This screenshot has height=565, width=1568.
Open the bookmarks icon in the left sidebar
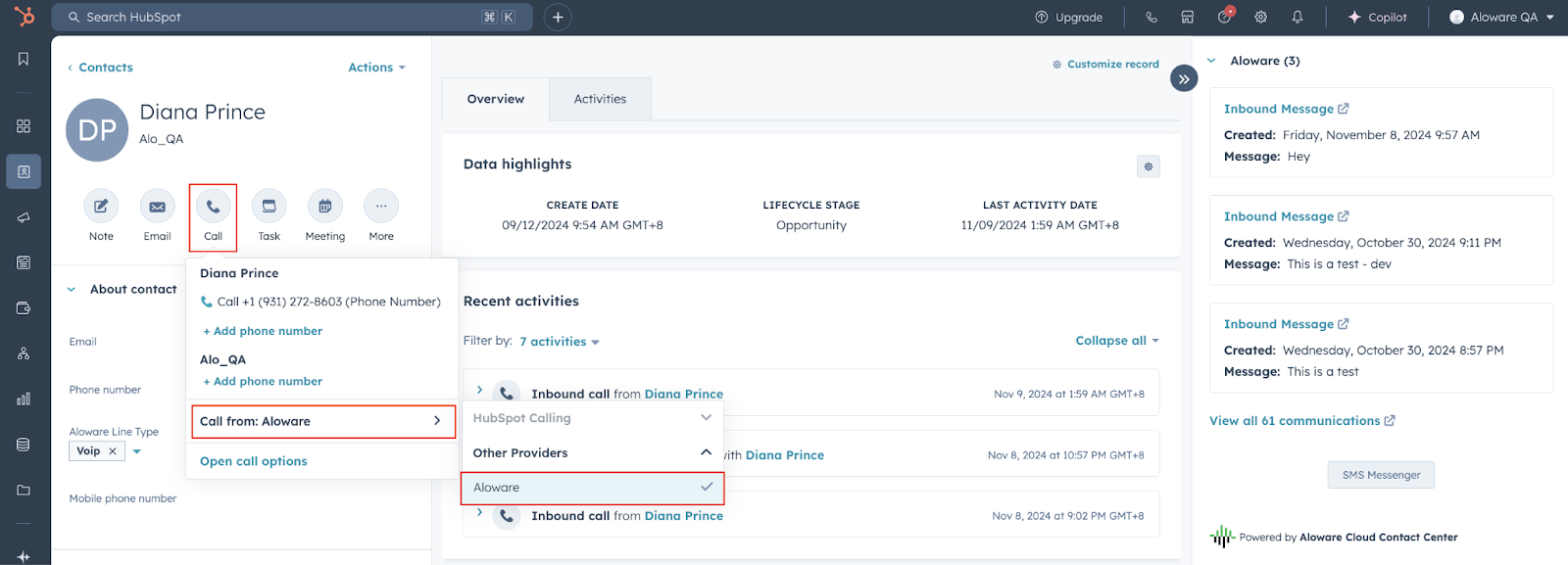[x=24, y=60]
